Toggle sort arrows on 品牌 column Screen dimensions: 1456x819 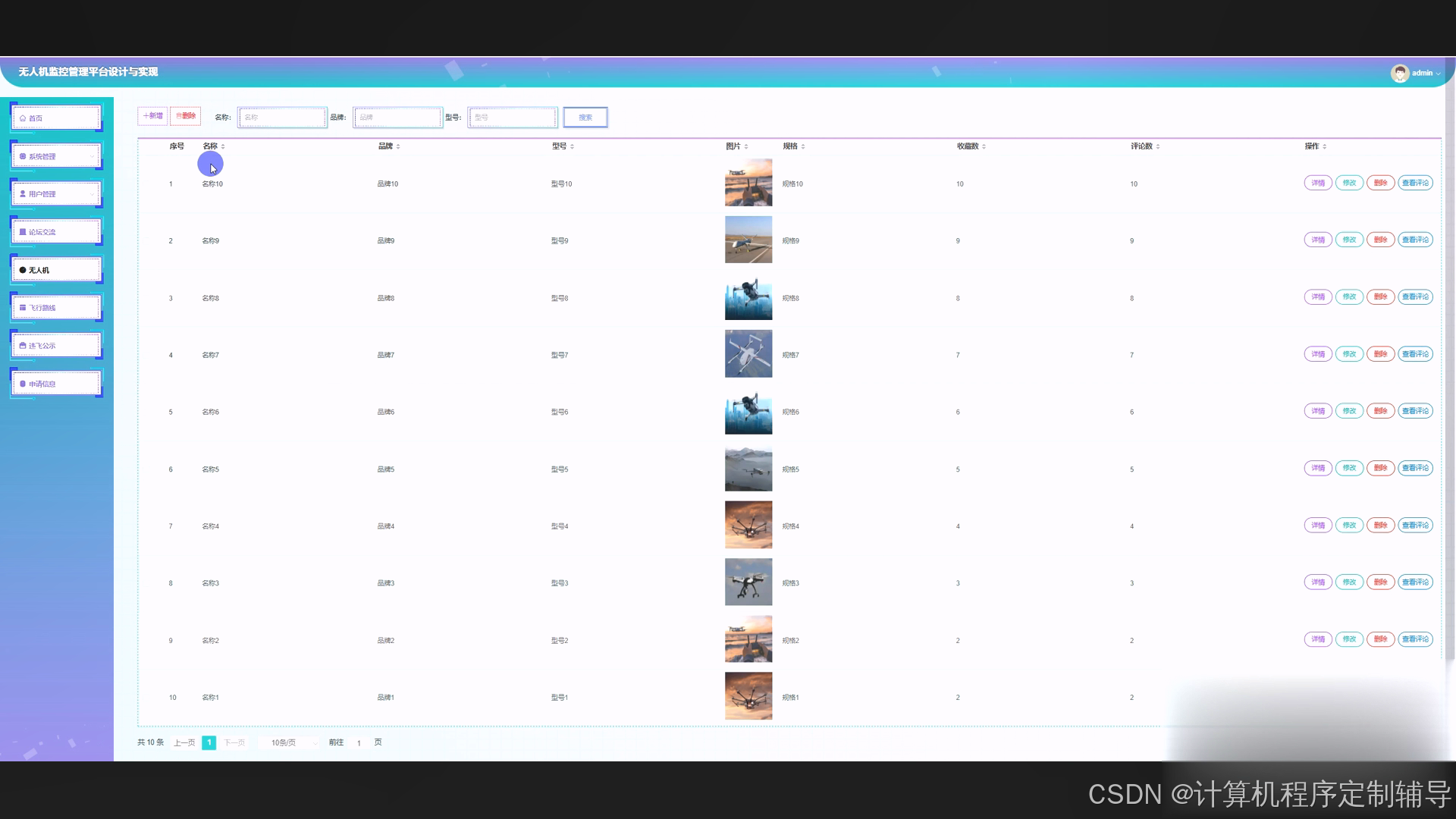click(x=398, y=146)
